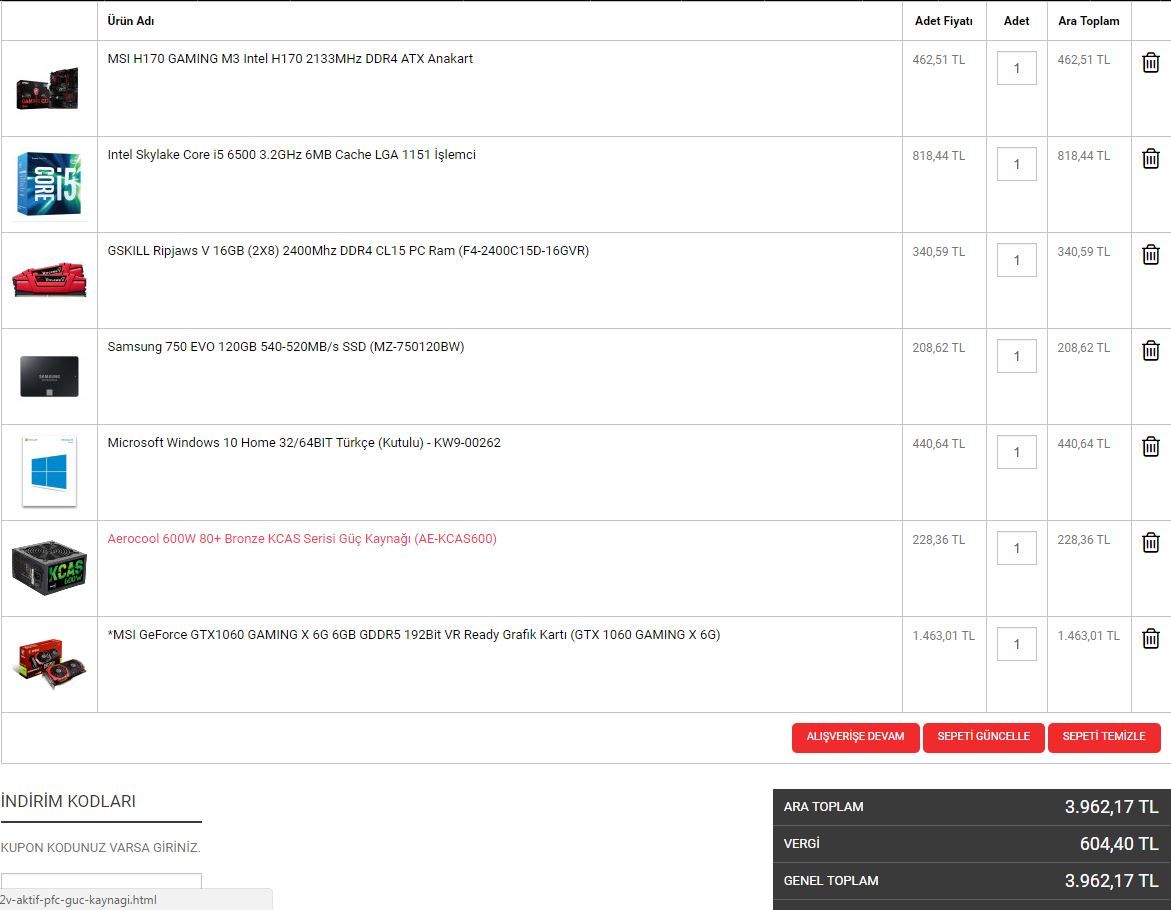Delete Microsoft Windows 10 Home item

click(x=1150, y=446)
